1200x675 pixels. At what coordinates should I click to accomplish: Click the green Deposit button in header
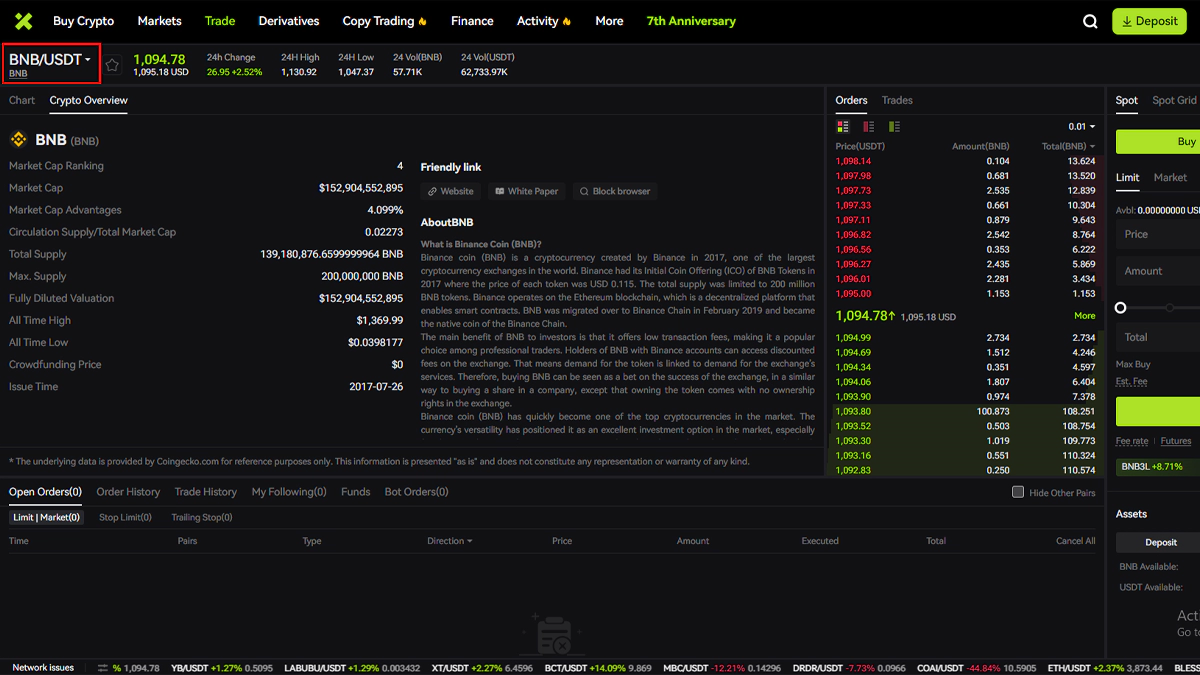coord(1149,21)
